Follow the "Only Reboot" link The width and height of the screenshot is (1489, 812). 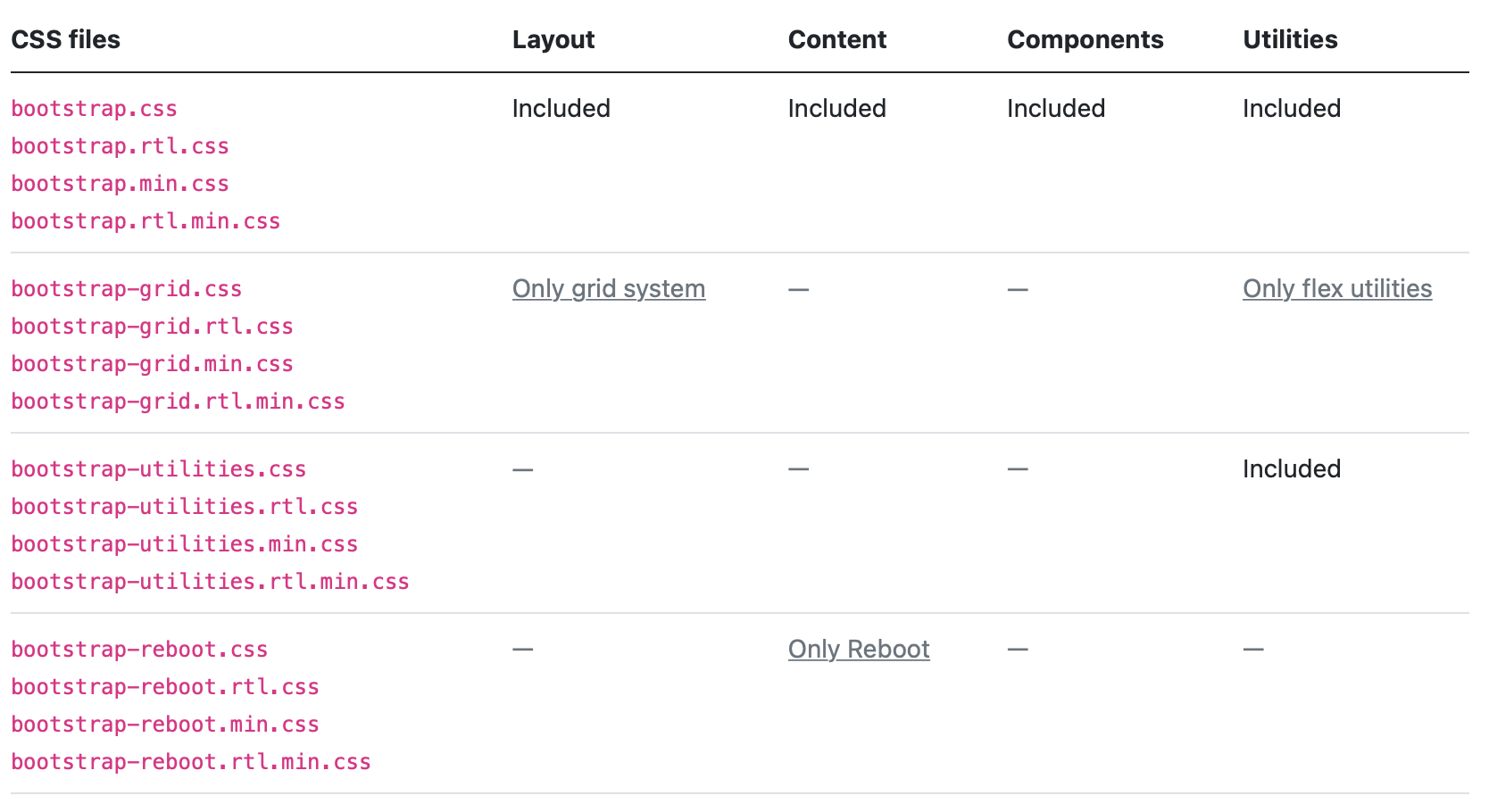pyautogui.click(x=858, y=650)
